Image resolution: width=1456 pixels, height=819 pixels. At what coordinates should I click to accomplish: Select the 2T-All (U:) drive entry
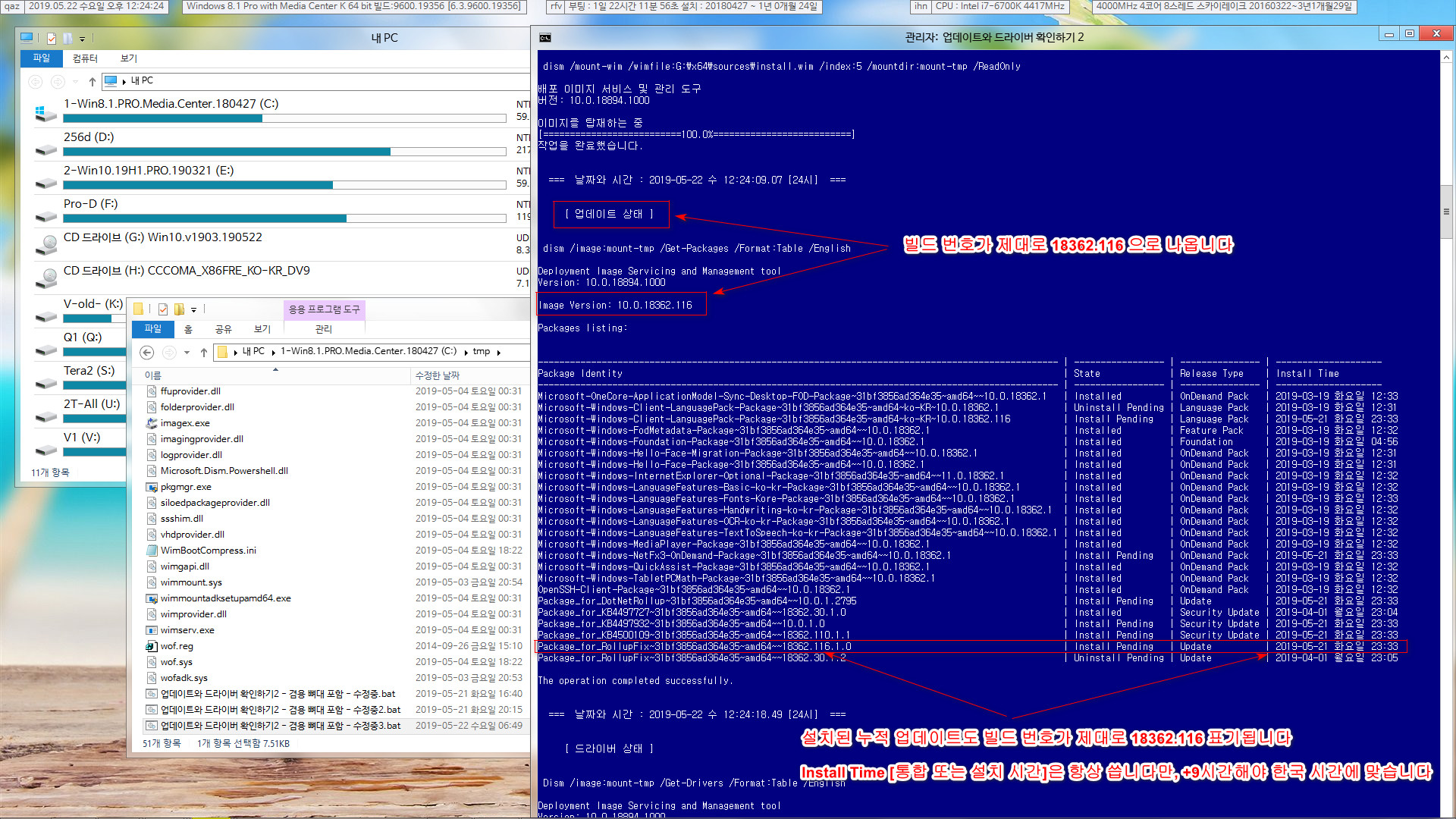pos(80,411)
